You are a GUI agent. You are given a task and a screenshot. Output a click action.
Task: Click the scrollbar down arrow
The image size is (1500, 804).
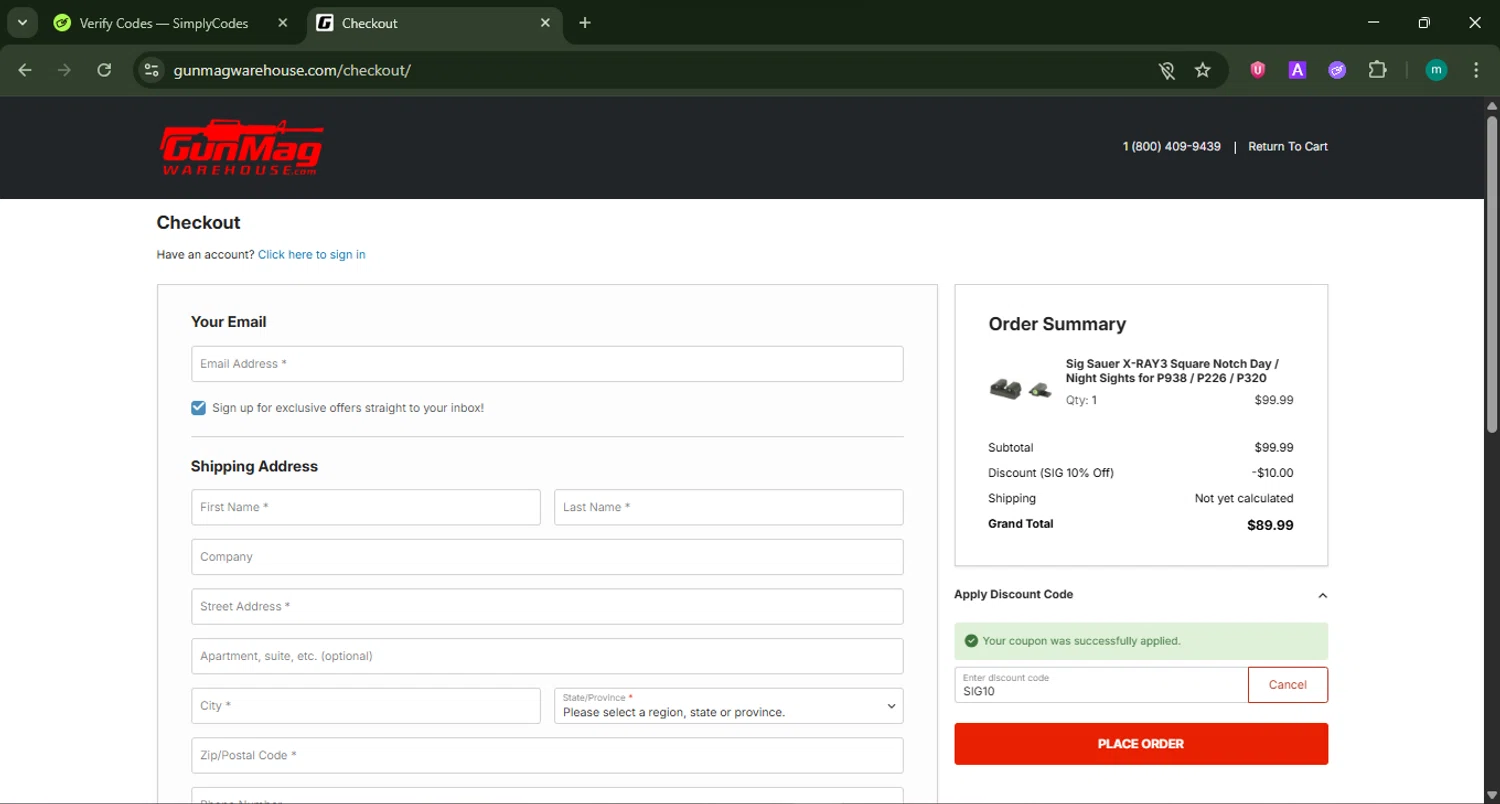[1492, 796]
